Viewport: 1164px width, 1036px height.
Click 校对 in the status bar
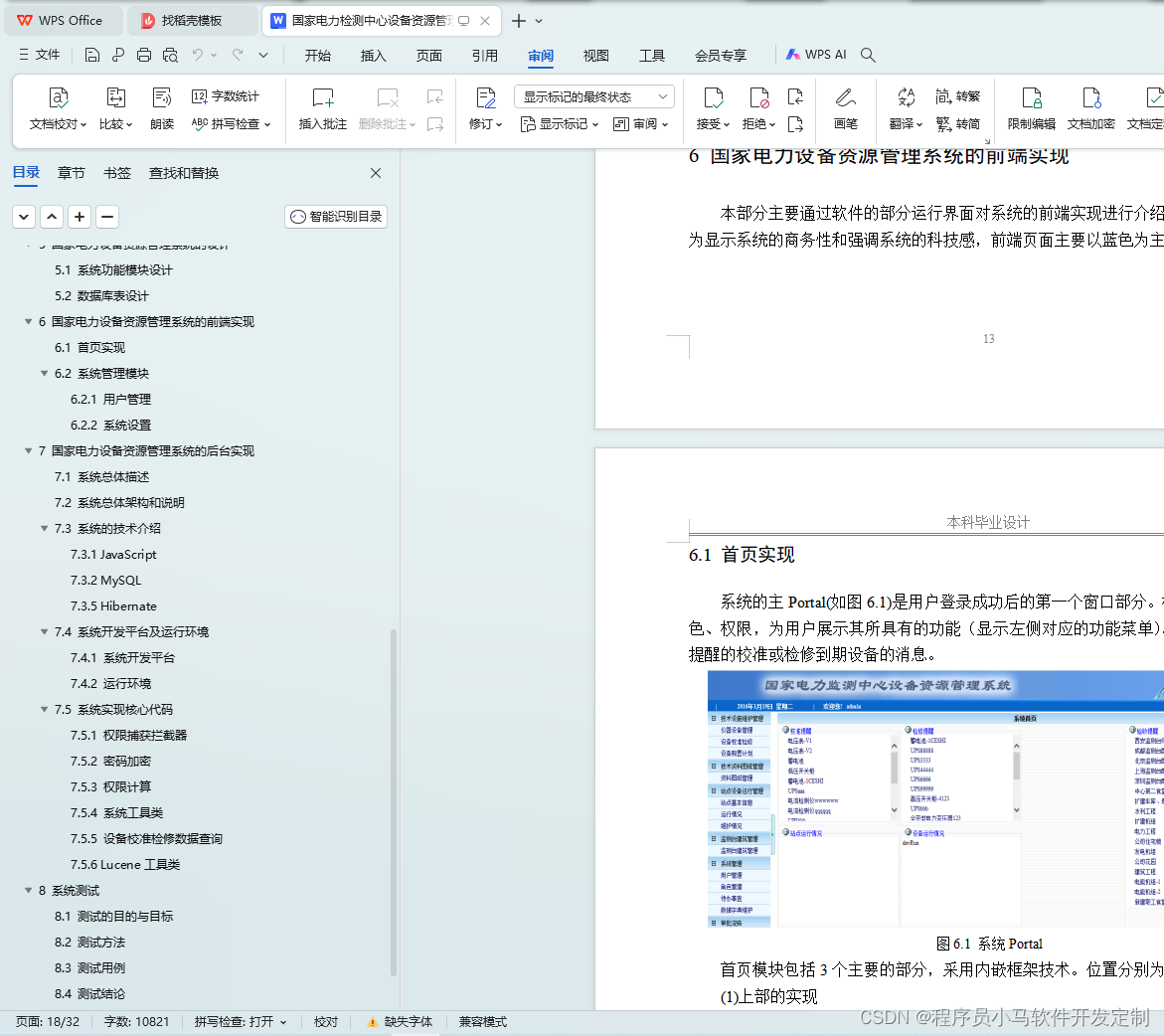(326, 1022)
